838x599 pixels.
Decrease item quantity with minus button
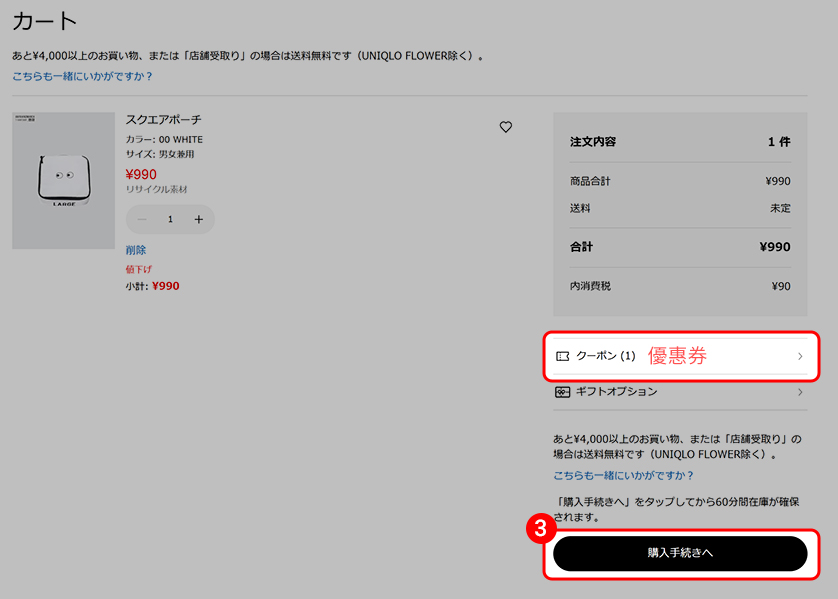click(x=142, y=219)
